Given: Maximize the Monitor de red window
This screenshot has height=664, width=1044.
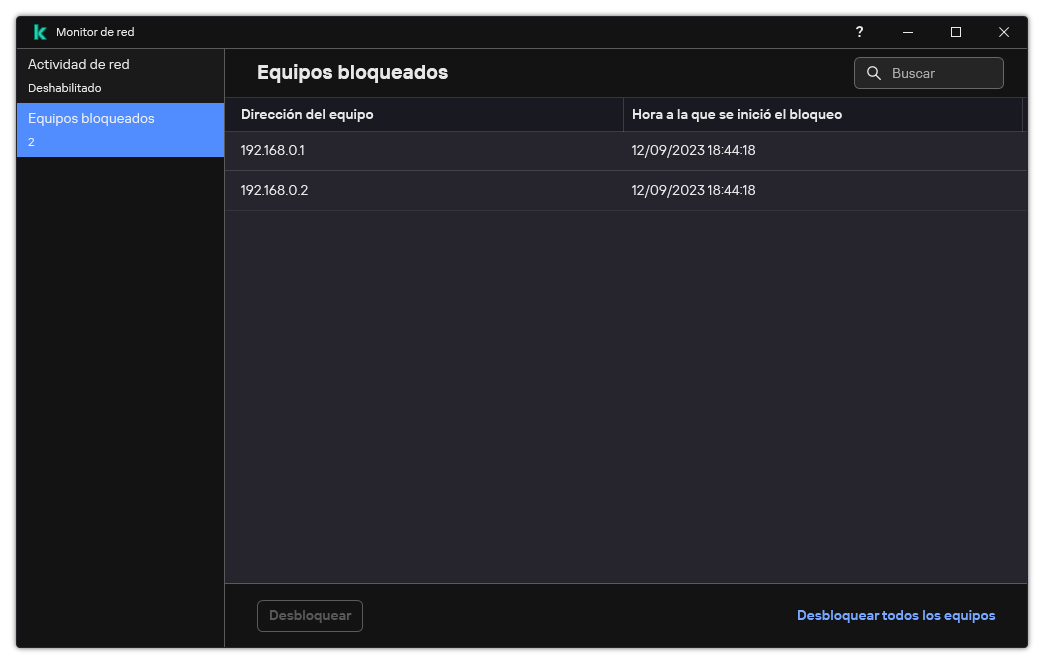Looking at the screenshot, I should (956, 32).
